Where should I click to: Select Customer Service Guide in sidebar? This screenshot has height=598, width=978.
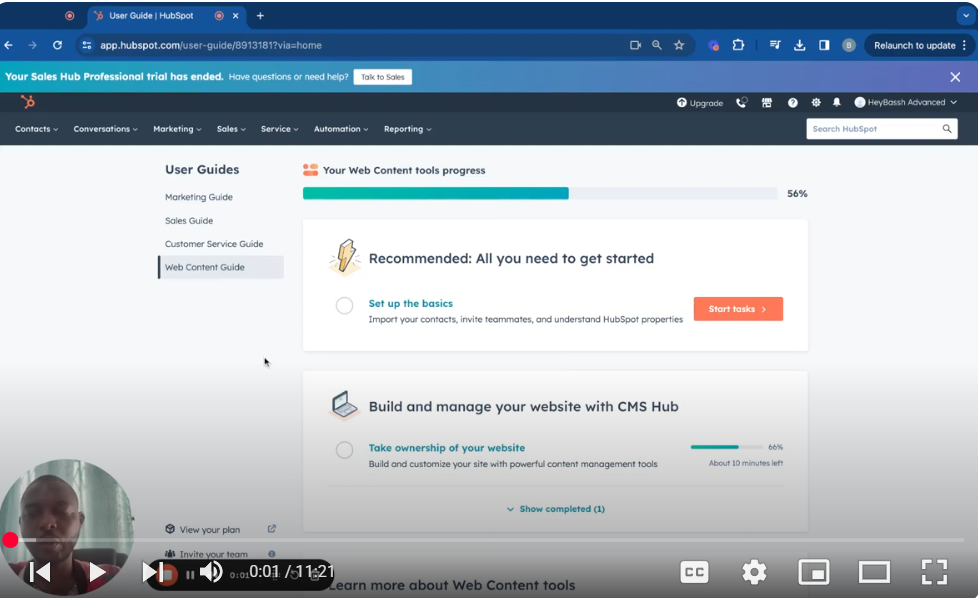click(214, 244)
